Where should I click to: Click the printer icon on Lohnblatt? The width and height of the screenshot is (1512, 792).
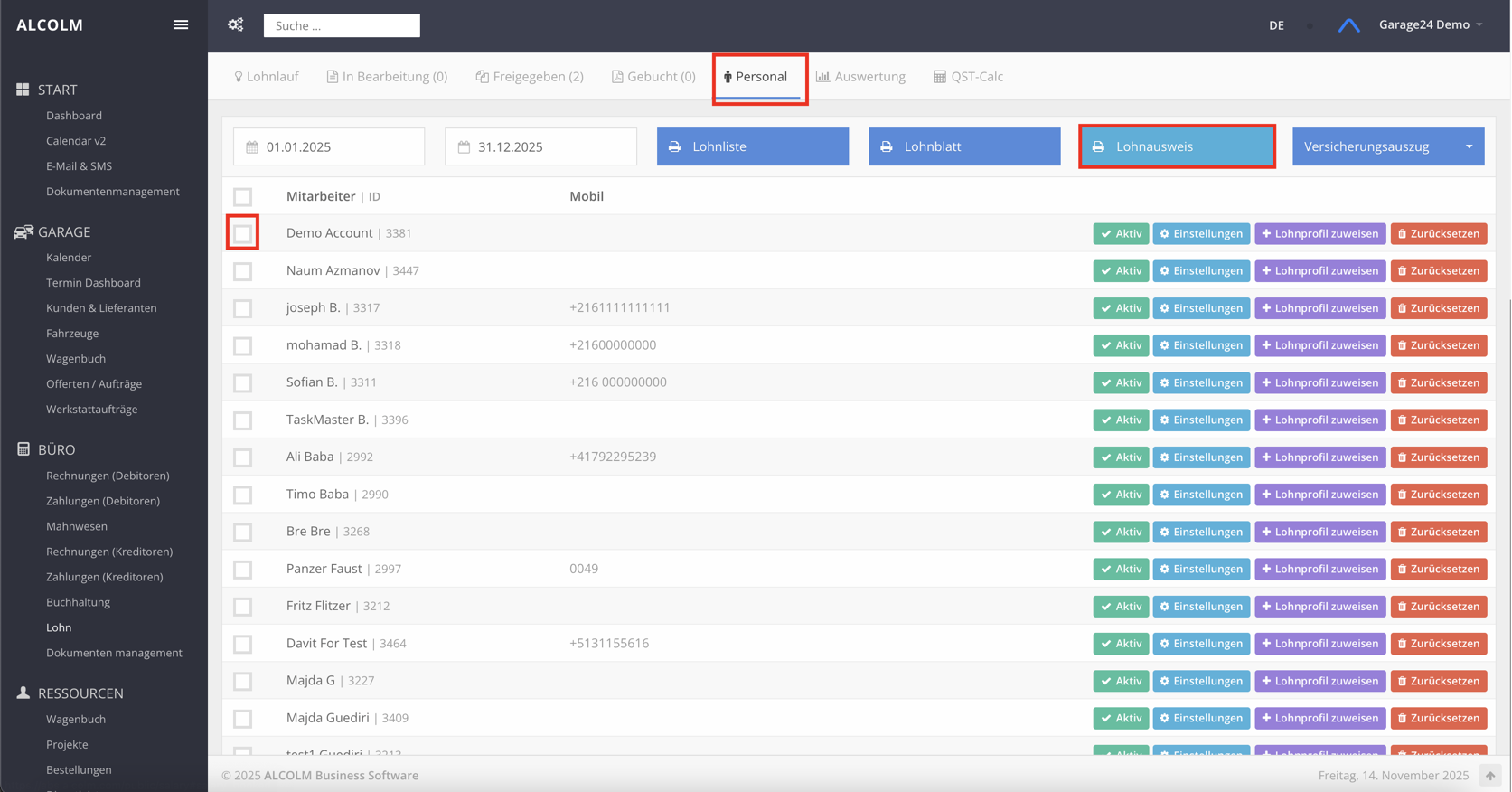[887, 146]
